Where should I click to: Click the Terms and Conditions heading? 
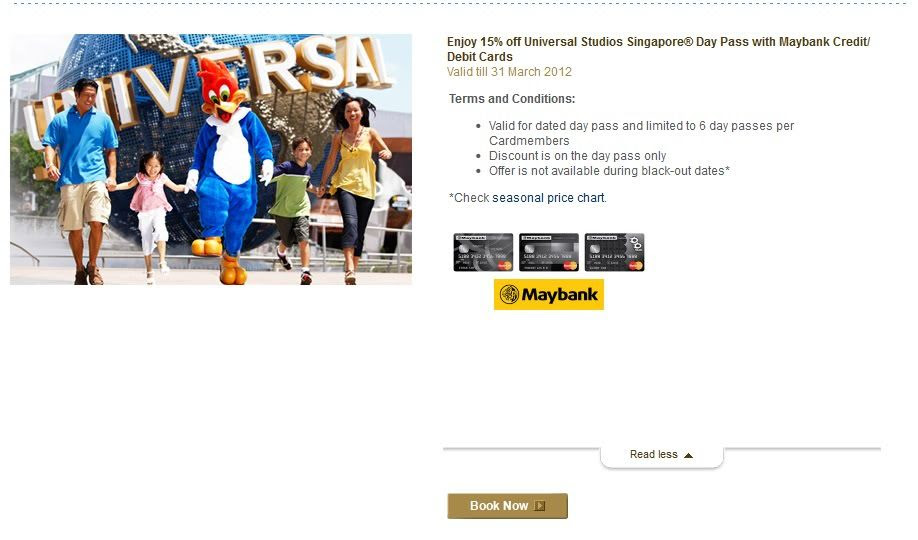[x=512, y=99]
